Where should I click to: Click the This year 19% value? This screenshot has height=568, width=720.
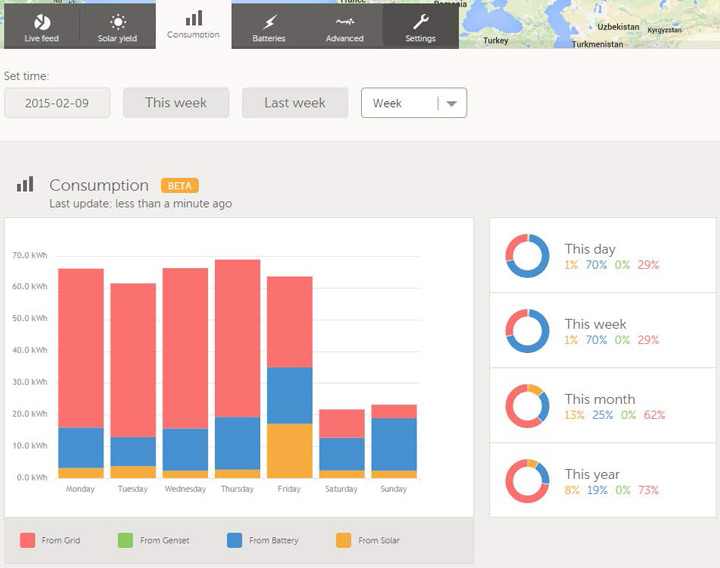[x=597, y=490]
